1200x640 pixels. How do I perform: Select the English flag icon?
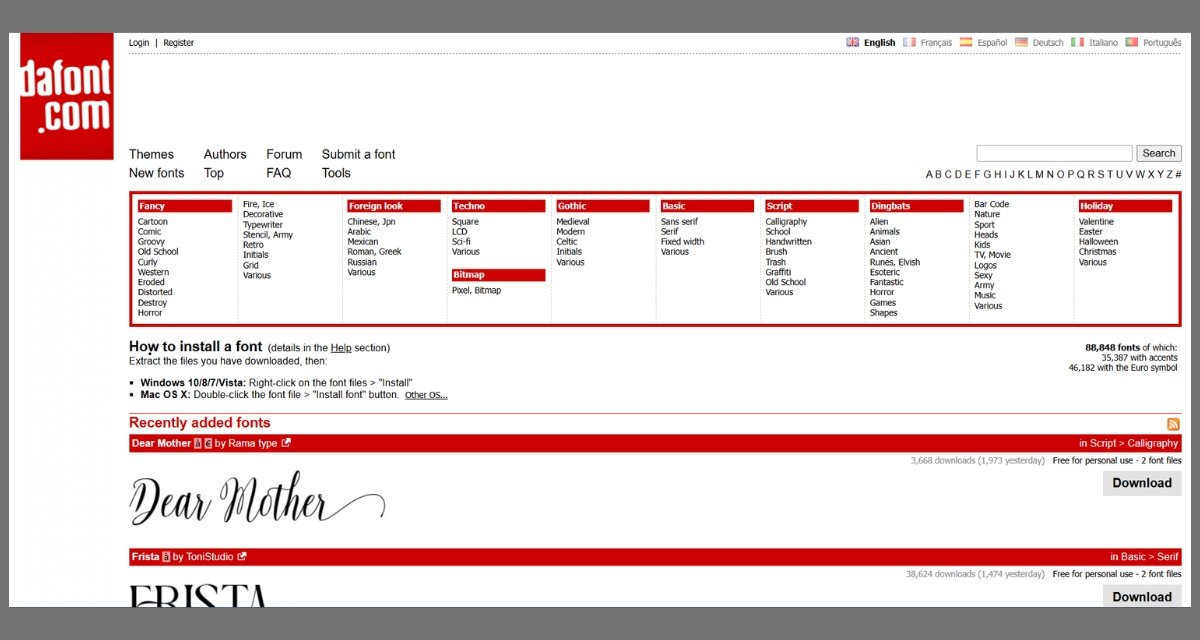(852, 43)
